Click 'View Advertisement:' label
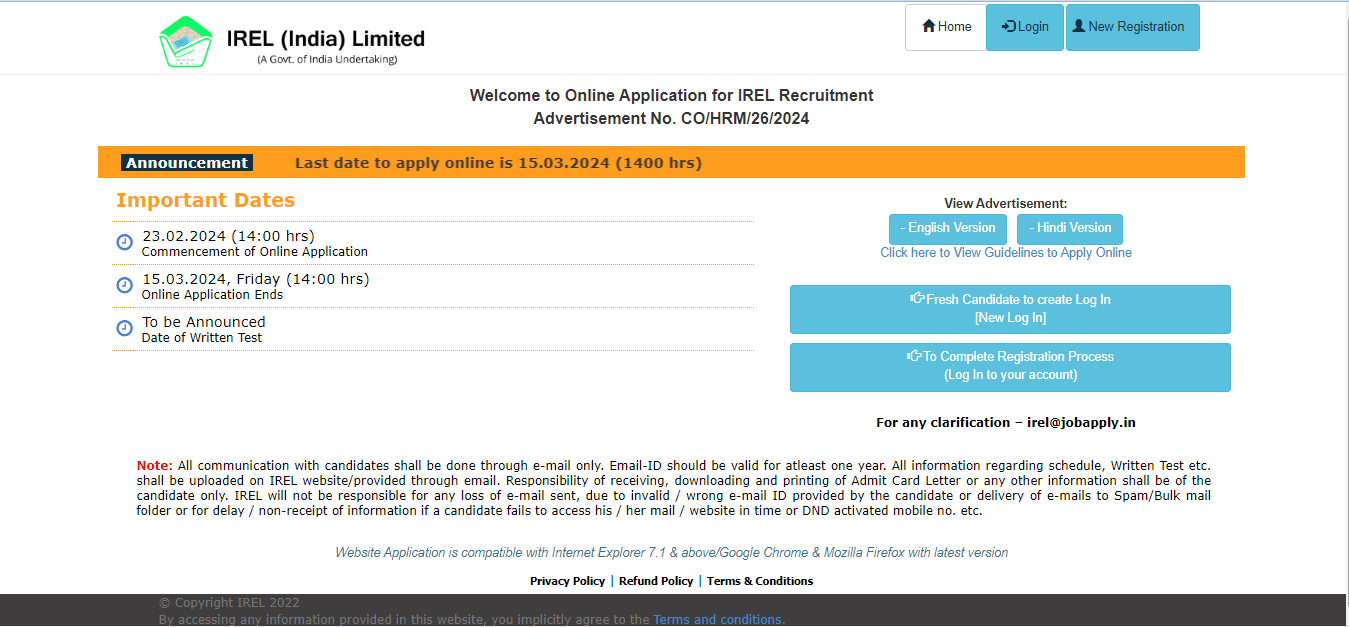1349x627 pixels. point(1006,204)
